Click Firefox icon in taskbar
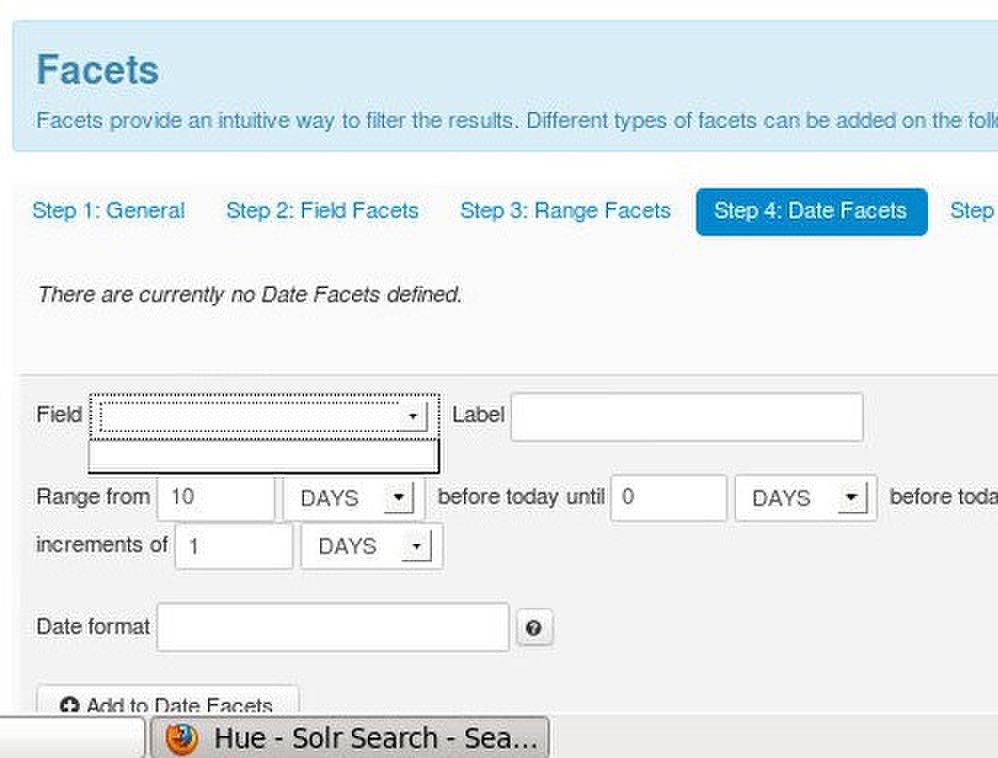 pyautogui.click(x=182, y=738)
